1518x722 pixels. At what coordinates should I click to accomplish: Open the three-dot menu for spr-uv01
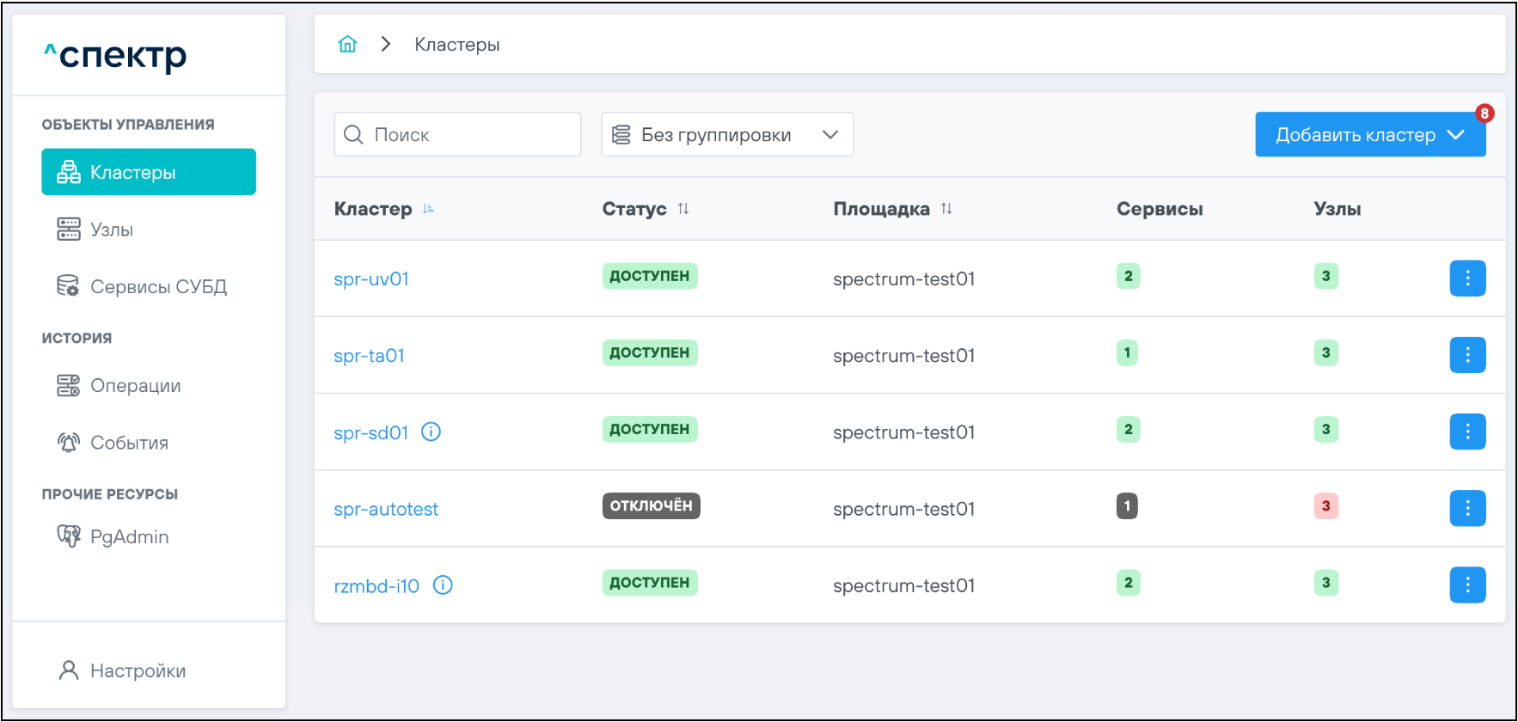[1467, 279]
